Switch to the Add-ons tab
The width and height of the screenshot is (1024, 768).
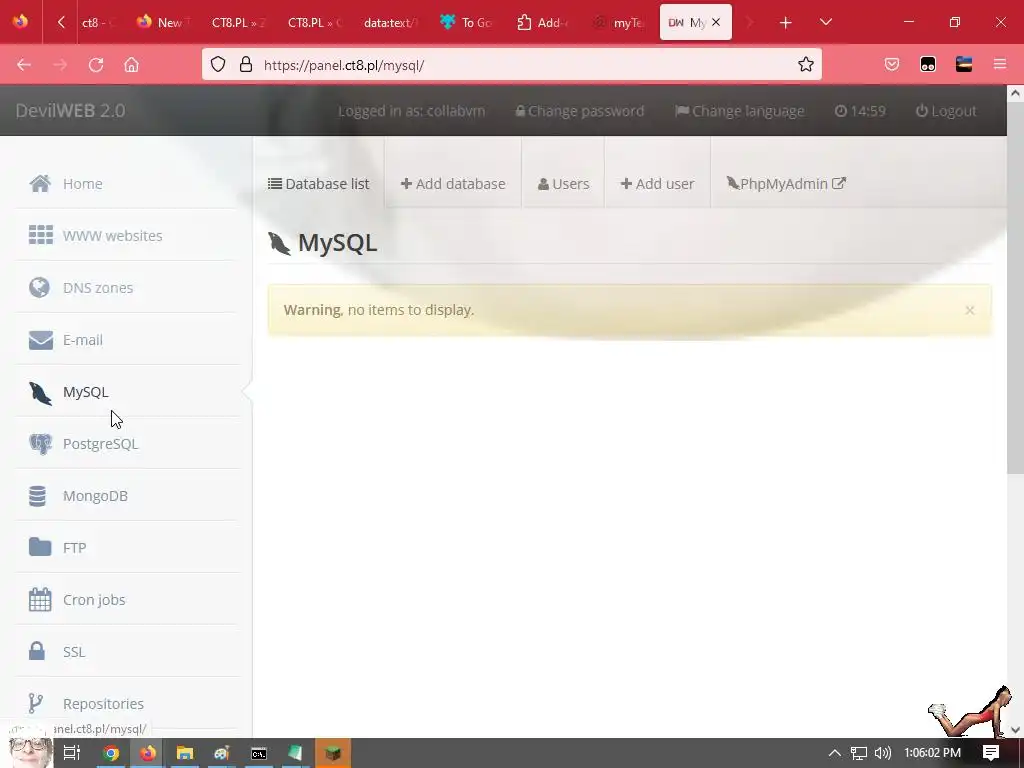pyautogui.click(x=543, y=22)
